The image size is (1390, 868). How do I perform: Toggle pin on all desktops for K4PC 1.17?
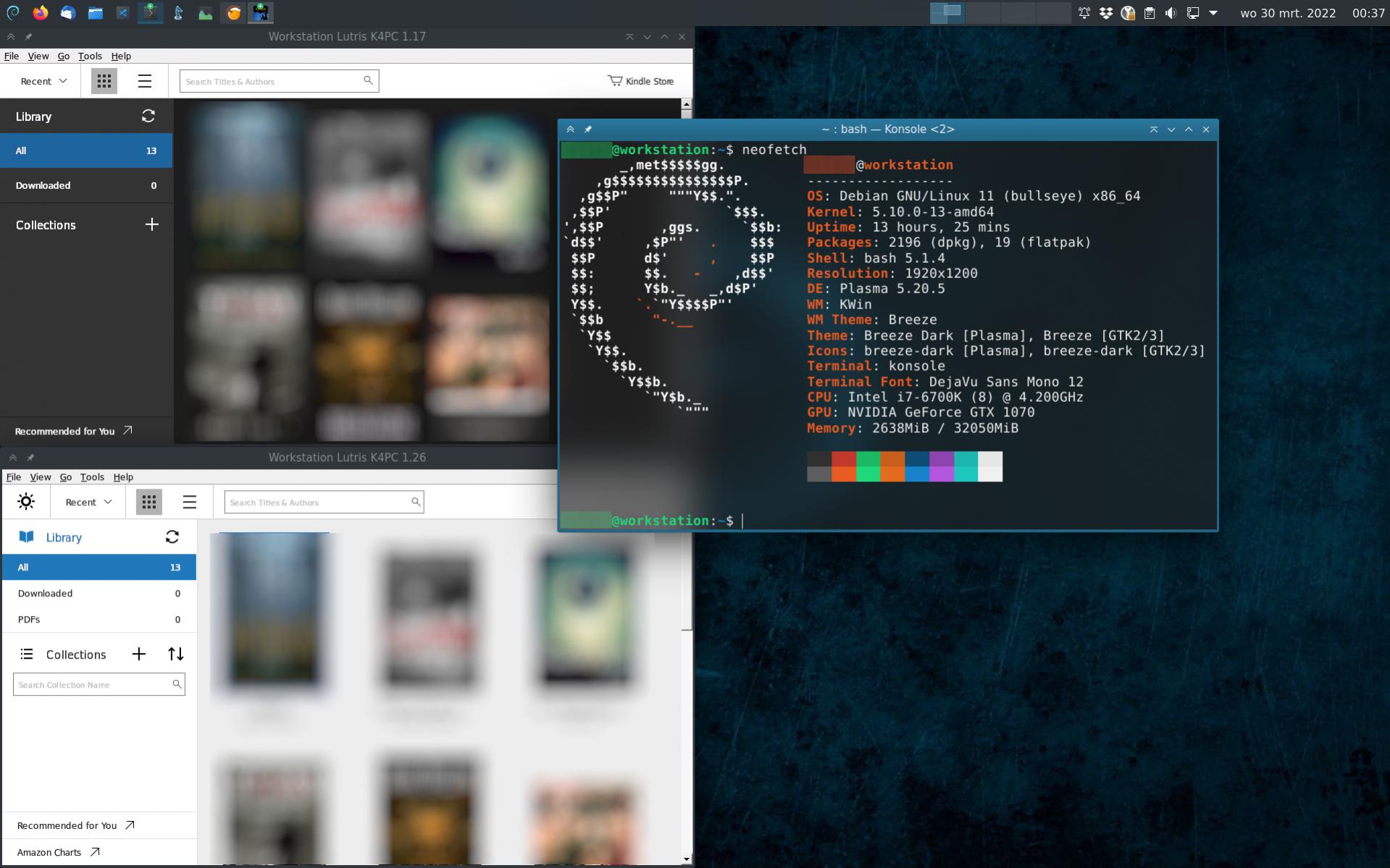28,36
